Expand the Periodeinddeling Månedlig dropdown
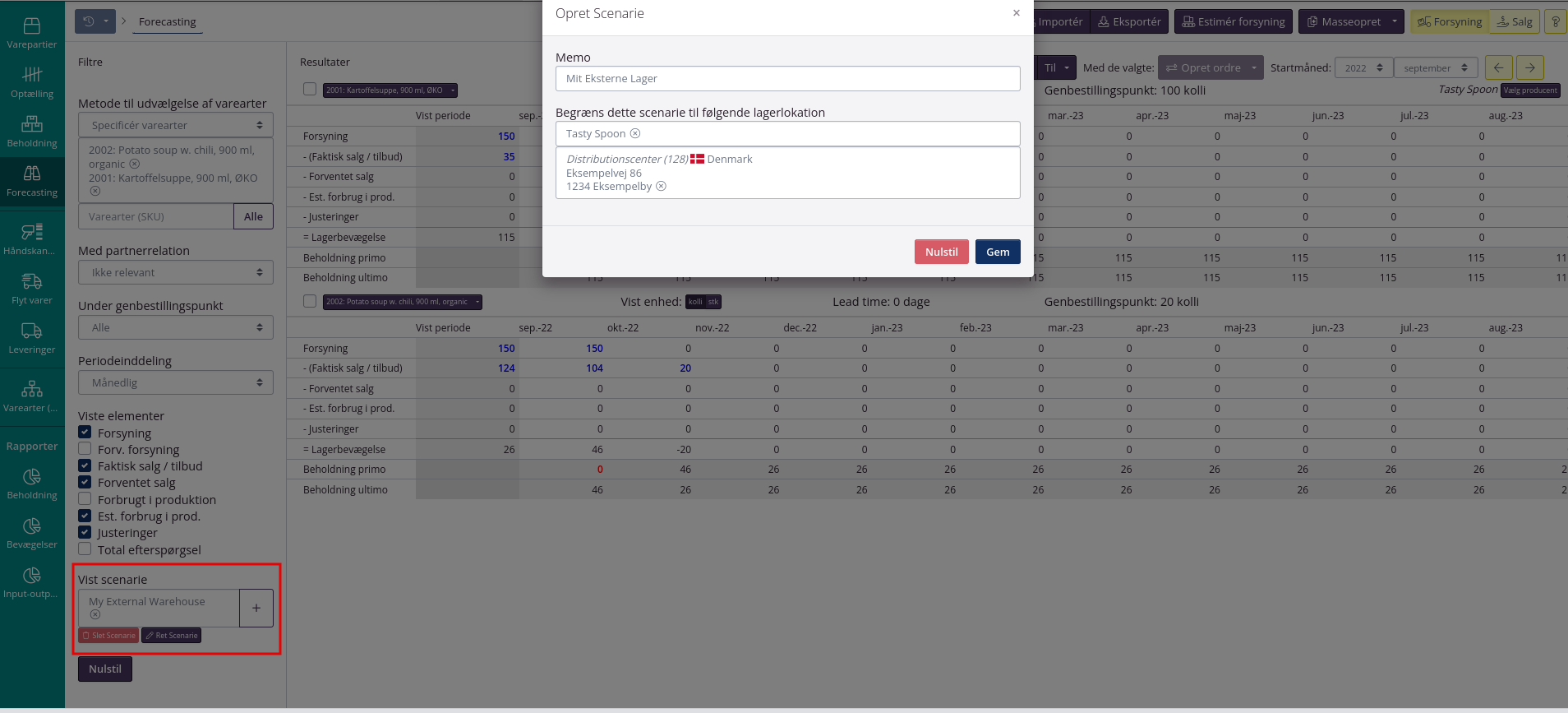Image resolution: width=1568 pixels, height=713 pixels. pos(176,382)
